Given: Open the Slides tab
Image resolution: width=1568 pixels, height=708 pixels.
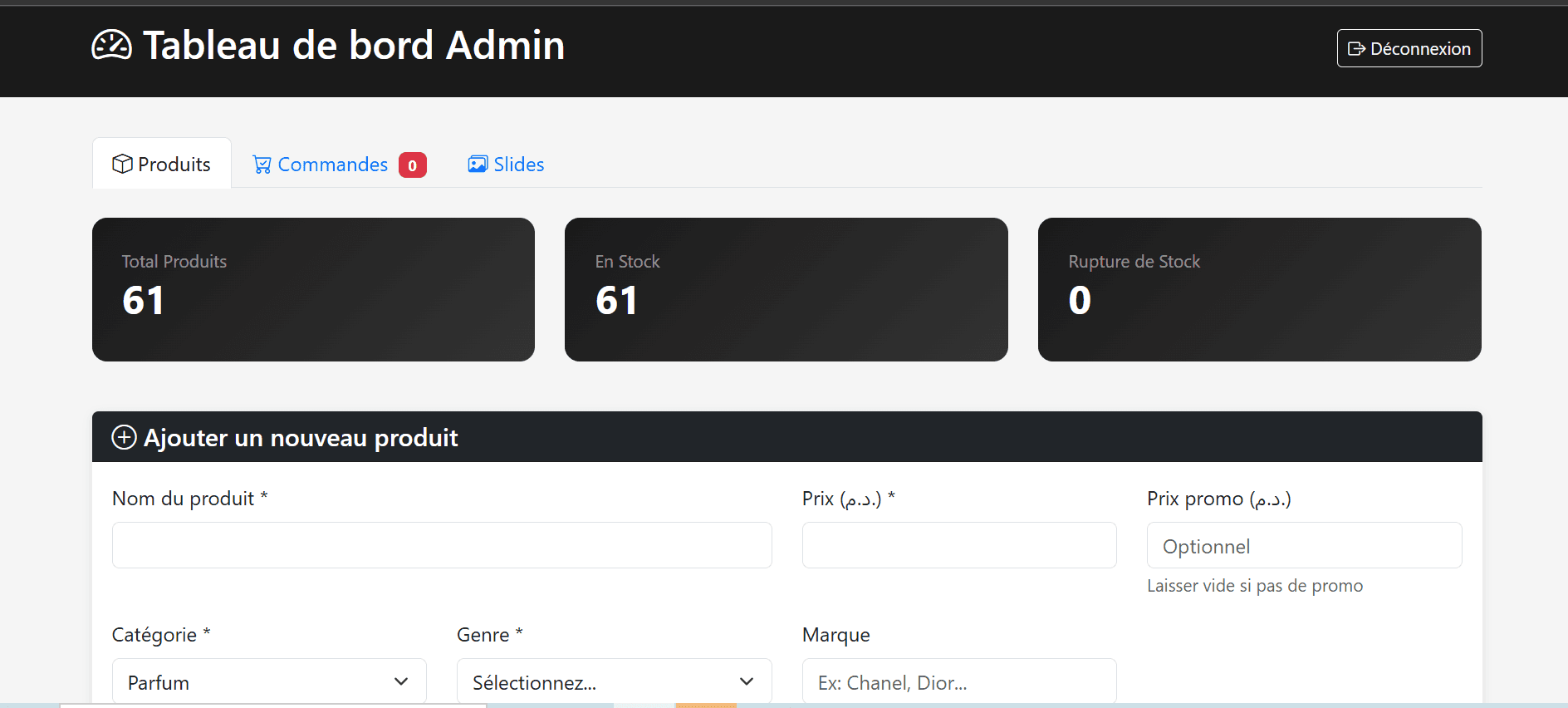Looking at the screenshot, I should point(506,164).
